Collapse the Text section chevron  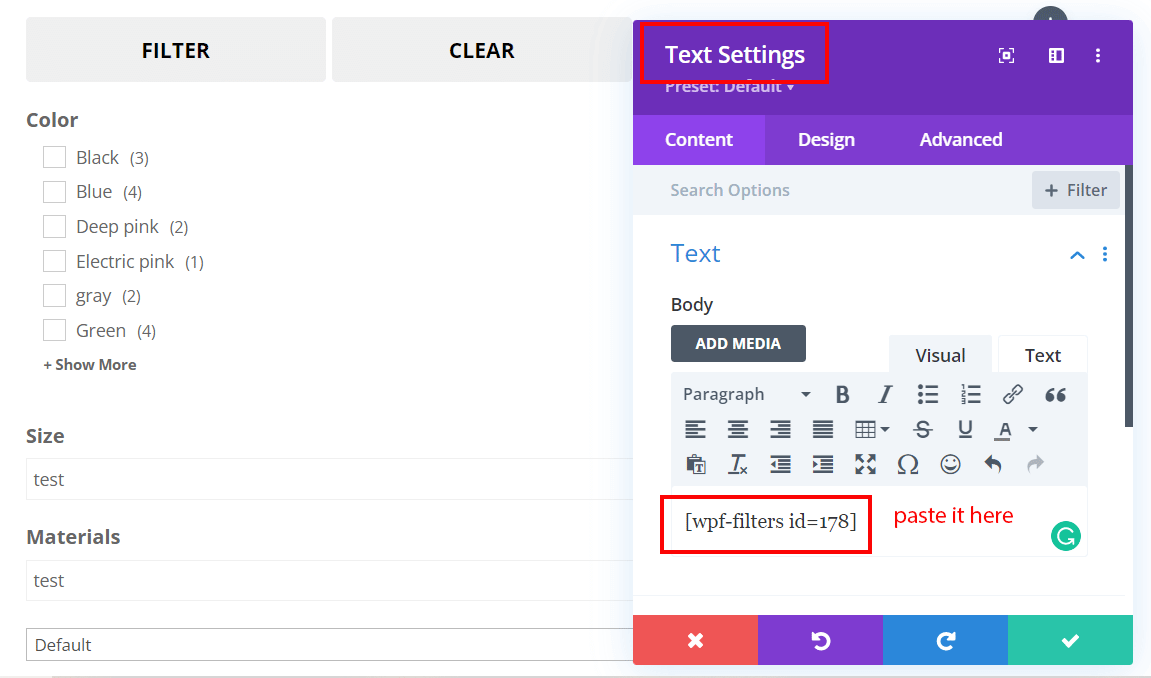[1077, 255]
